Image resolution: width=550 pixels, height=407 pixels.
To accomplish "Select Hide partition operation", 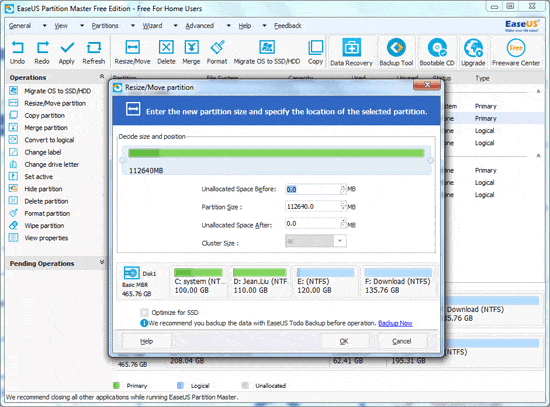I will click(x=35, y=189).
